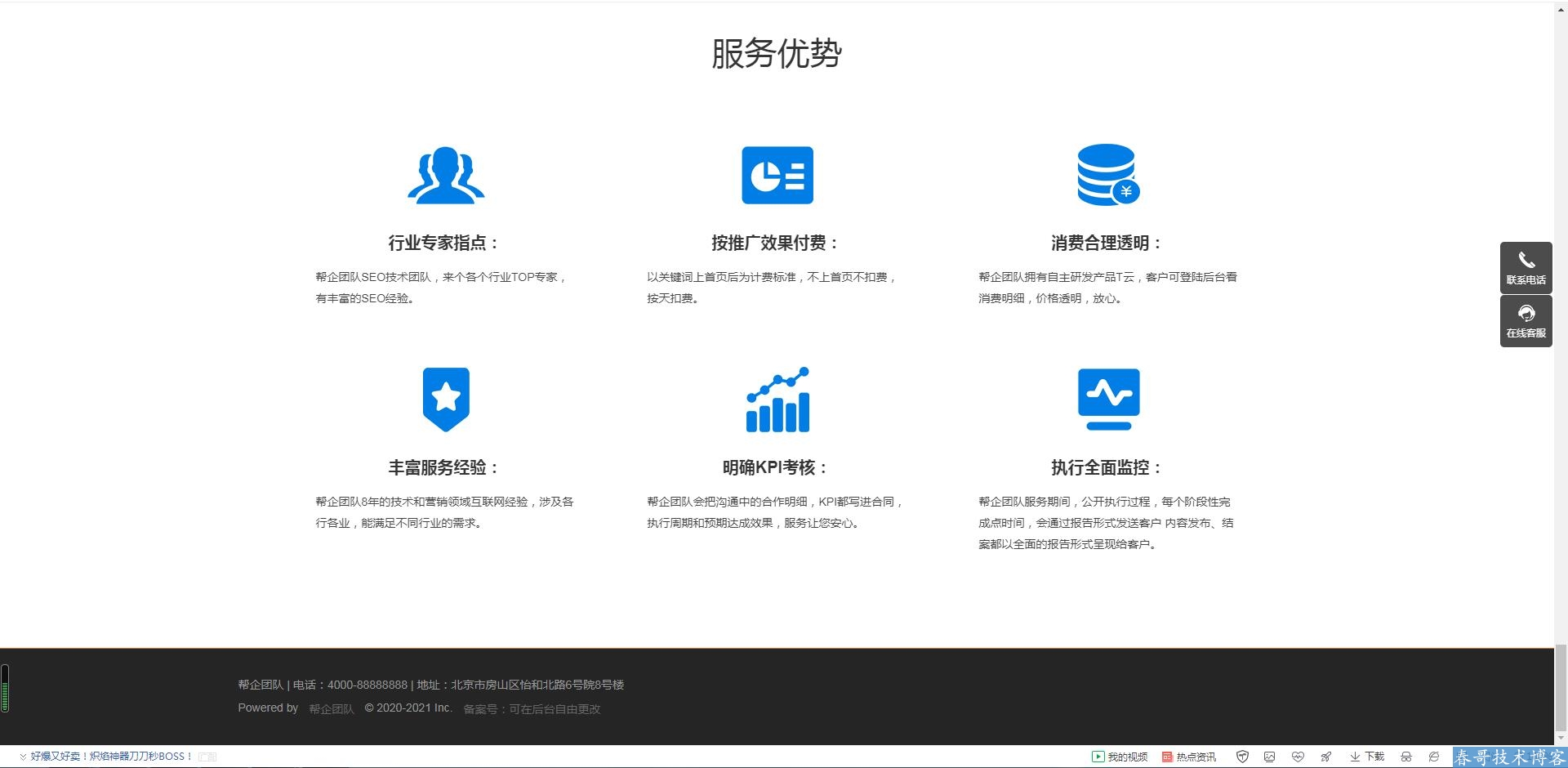Click the 服务优势 section heading

click(x=777, y=54)
